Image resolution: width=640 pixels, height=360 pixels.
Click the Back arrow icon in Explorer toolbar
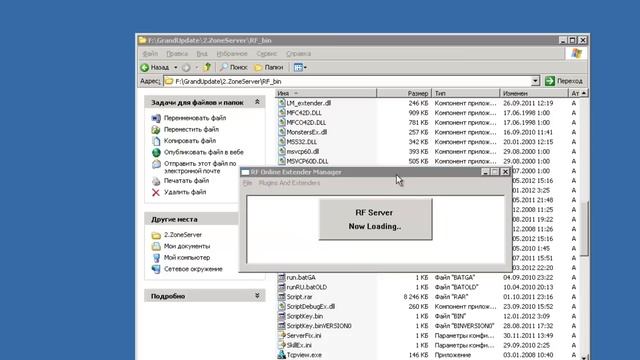tap(144, 67)
